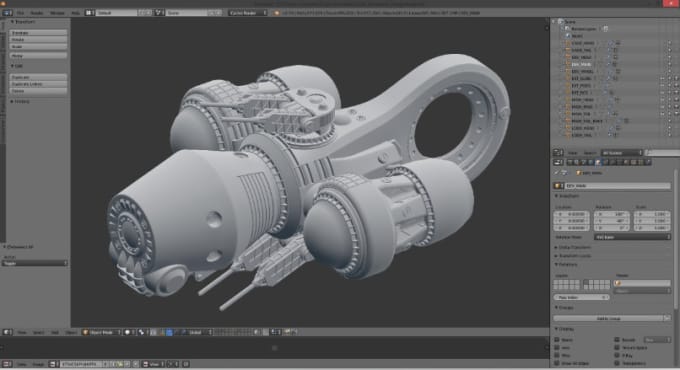
Task: Open the viewport shading selector
Action: tap(130, 332)
